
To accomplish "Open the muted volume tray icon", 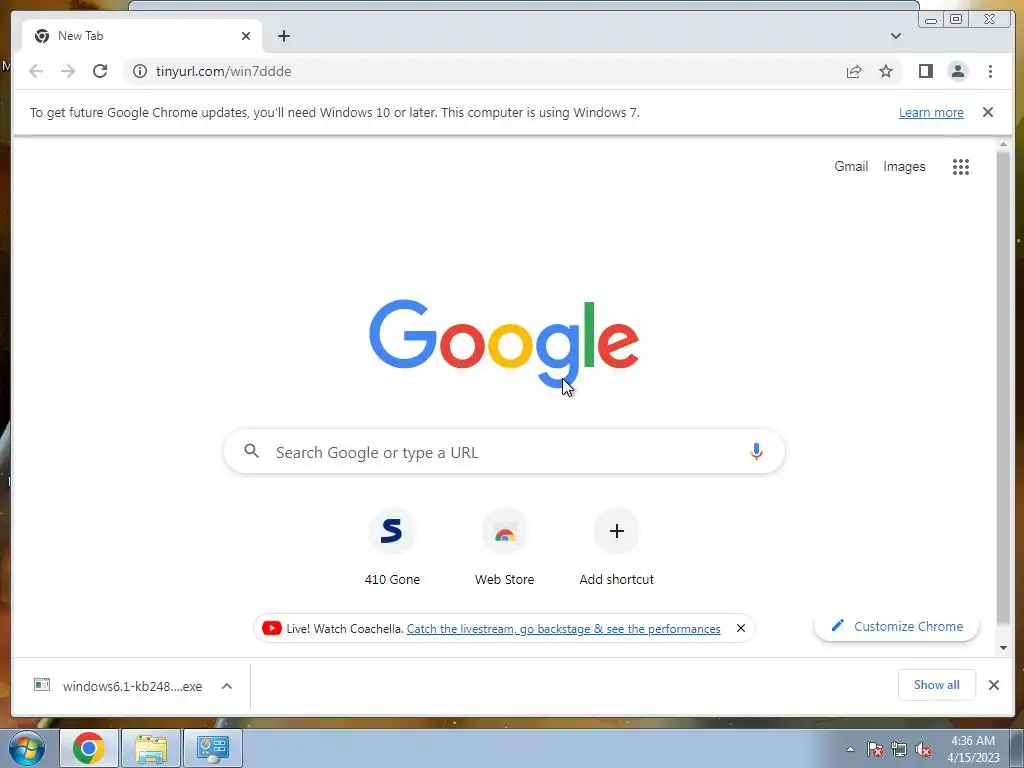I will click(x=923, y=749).
